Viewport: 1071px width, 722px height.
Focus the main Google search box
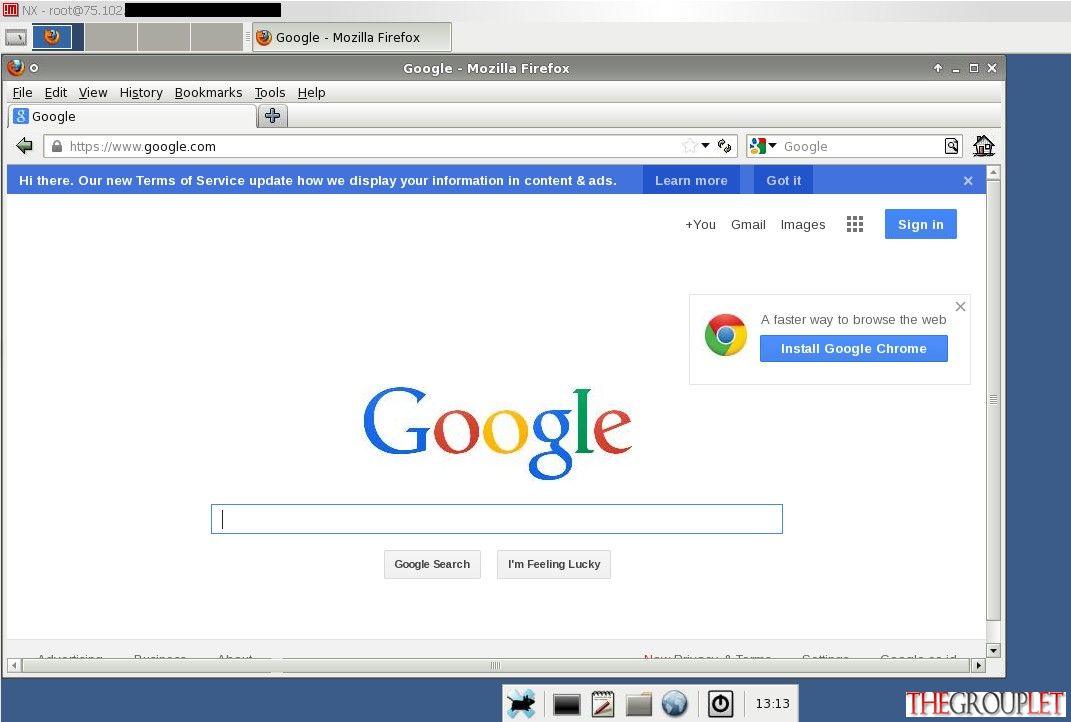497,519
